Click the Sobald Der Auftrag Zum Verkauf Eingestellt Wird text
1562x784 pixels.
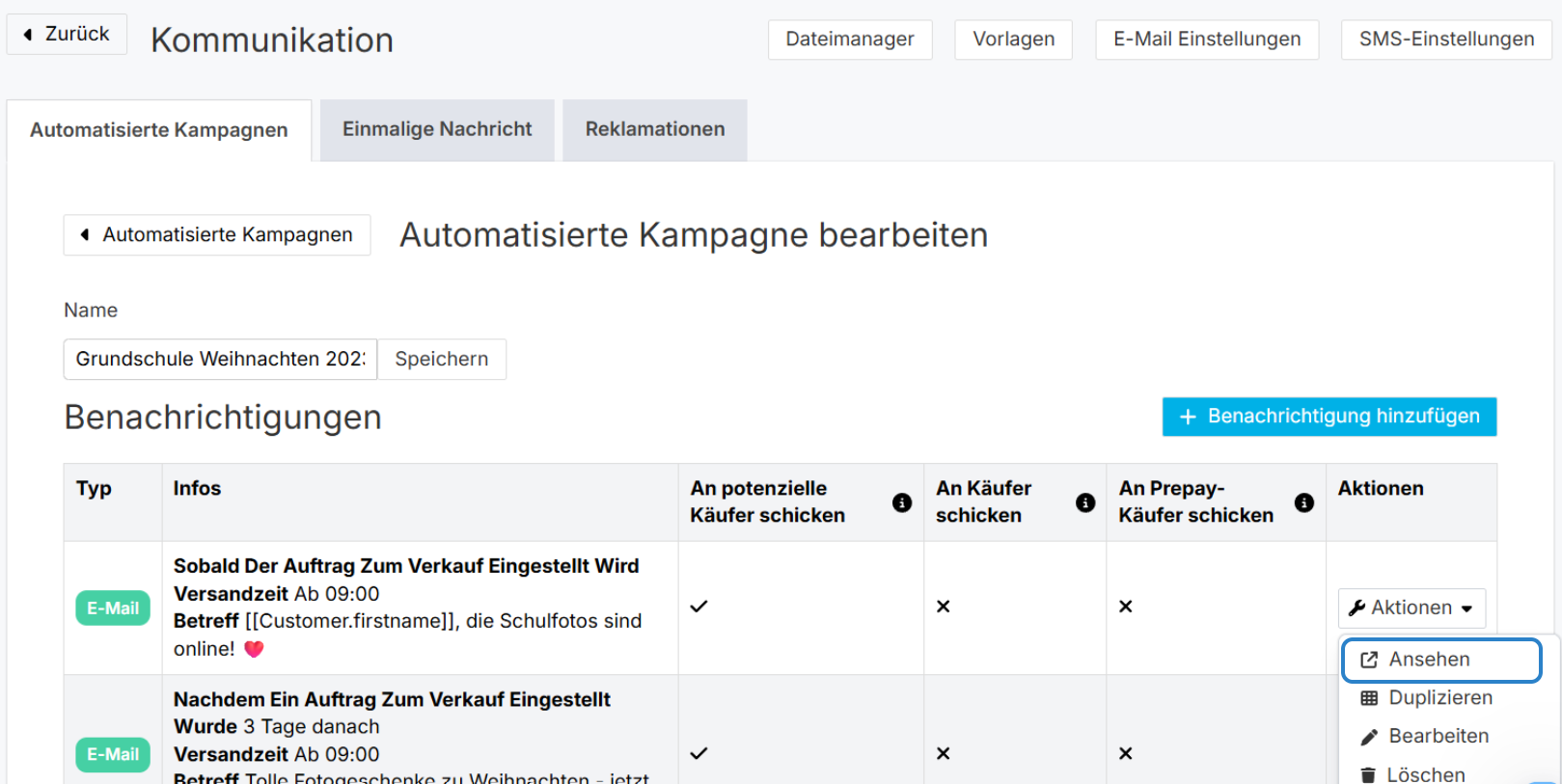(406, 566)
